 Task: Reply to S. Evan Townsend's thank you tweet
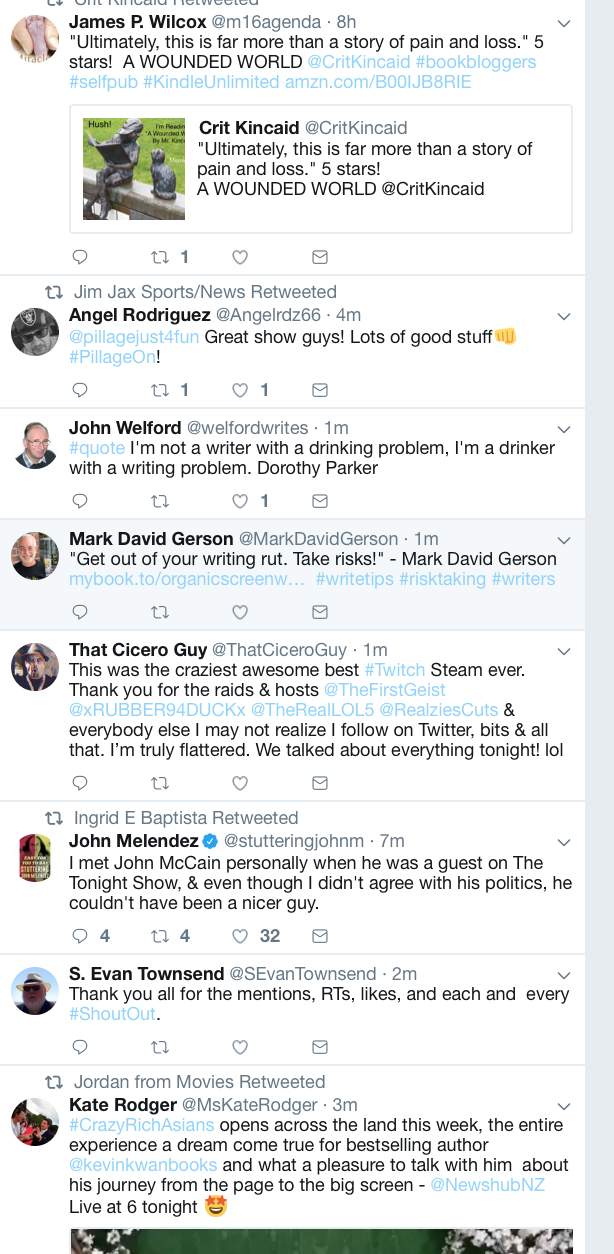click(x=81, y=1047)
